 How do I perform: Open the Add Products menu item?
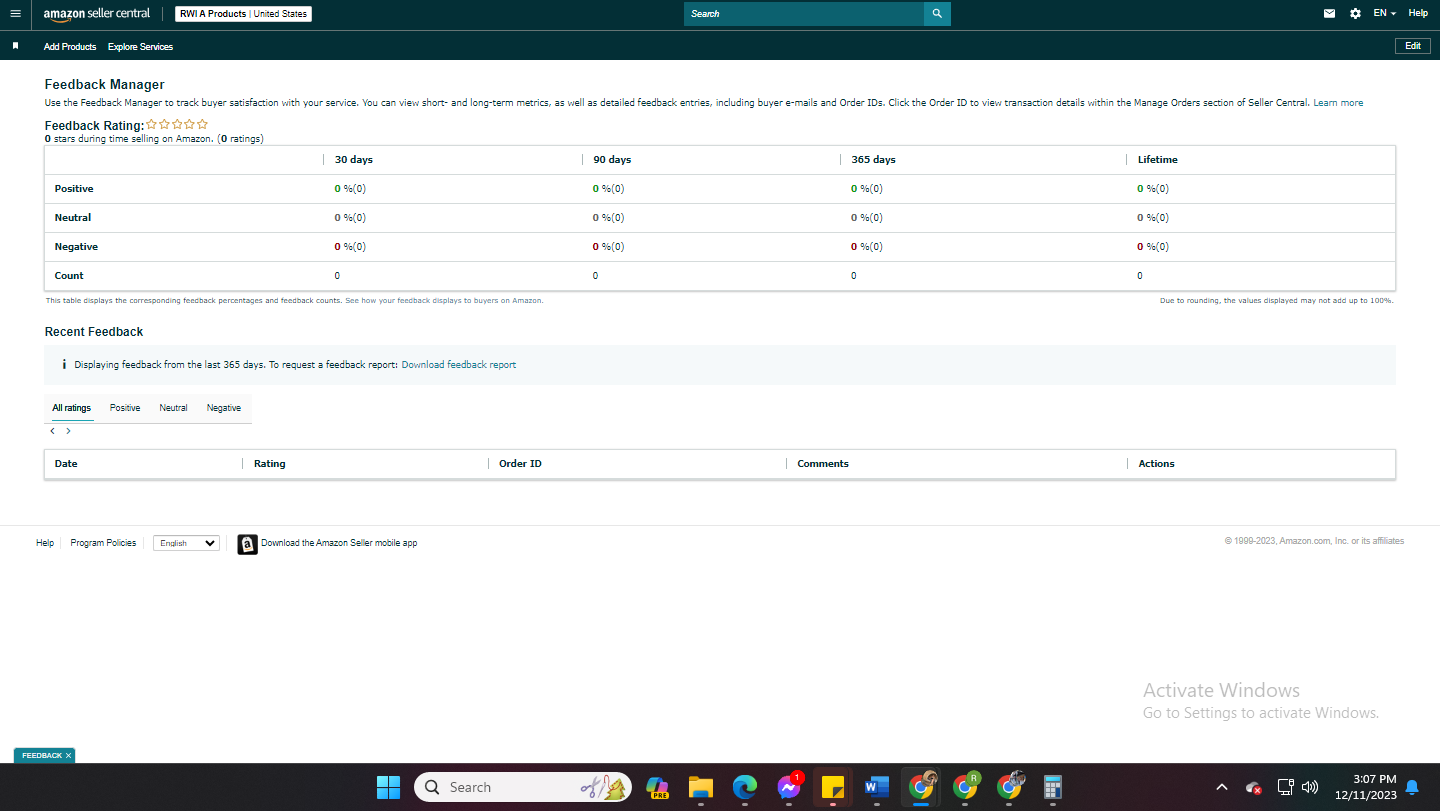click(x=70, y=47)
